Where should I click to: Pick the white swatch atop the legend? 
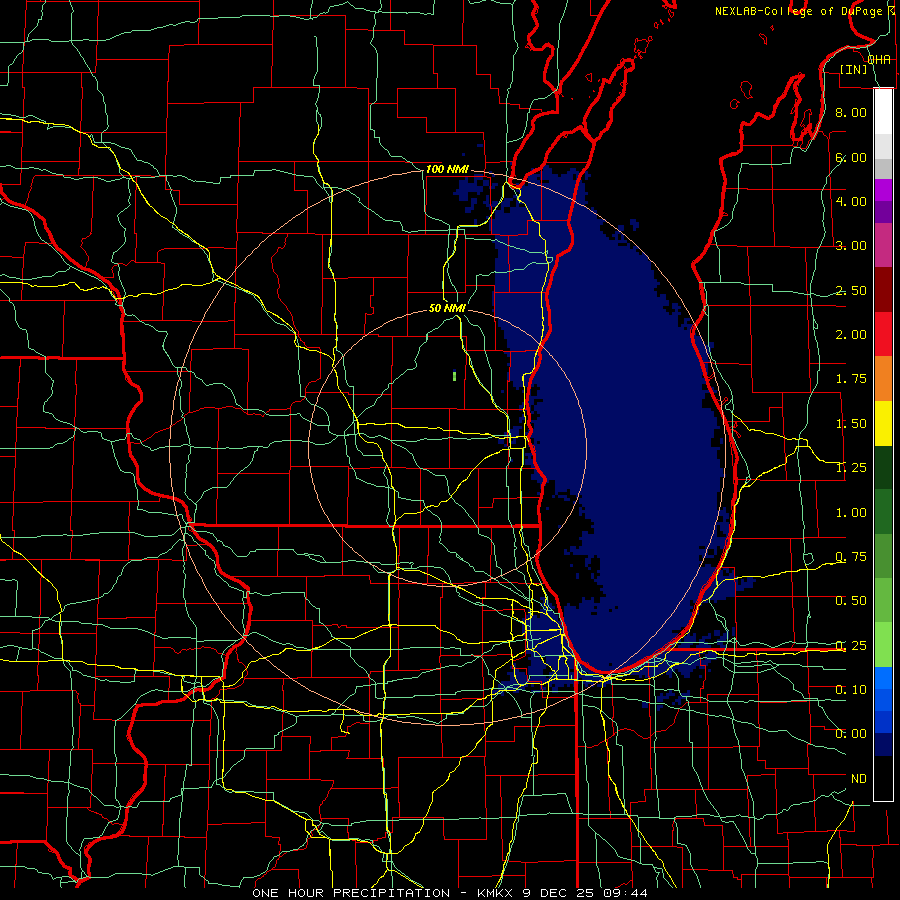tap(883, 111)
